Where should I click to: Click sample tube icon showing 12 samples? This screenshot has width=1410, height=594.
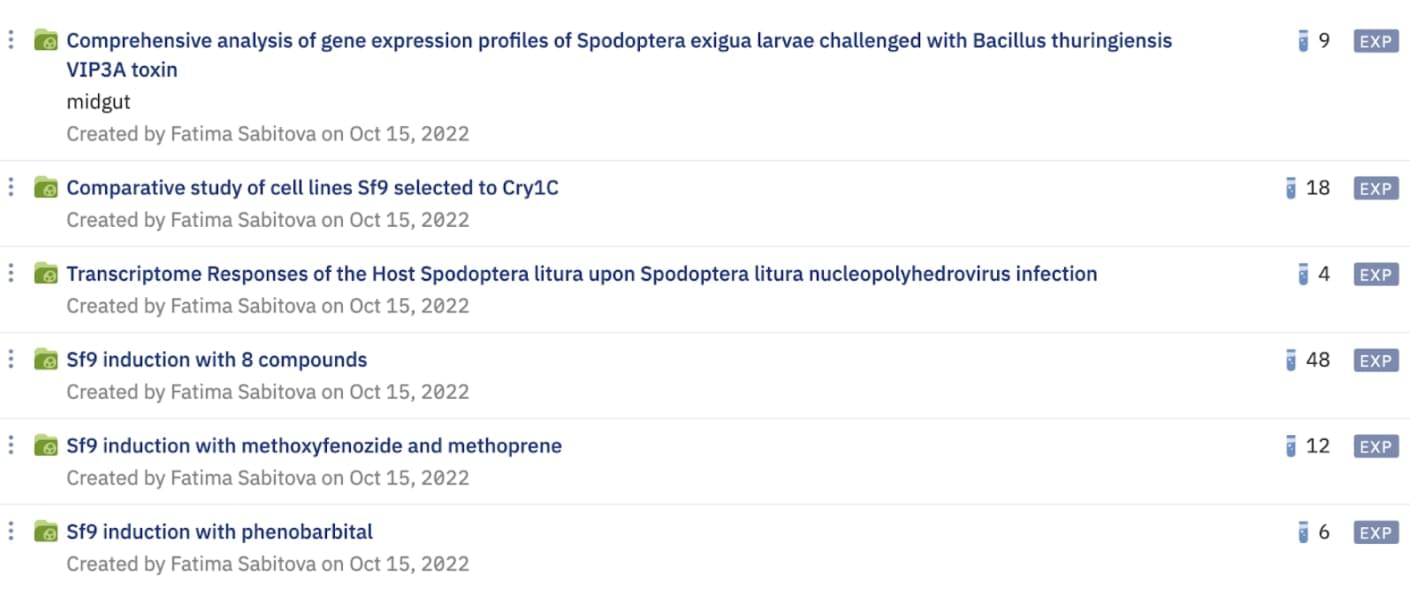point(1291,446)
